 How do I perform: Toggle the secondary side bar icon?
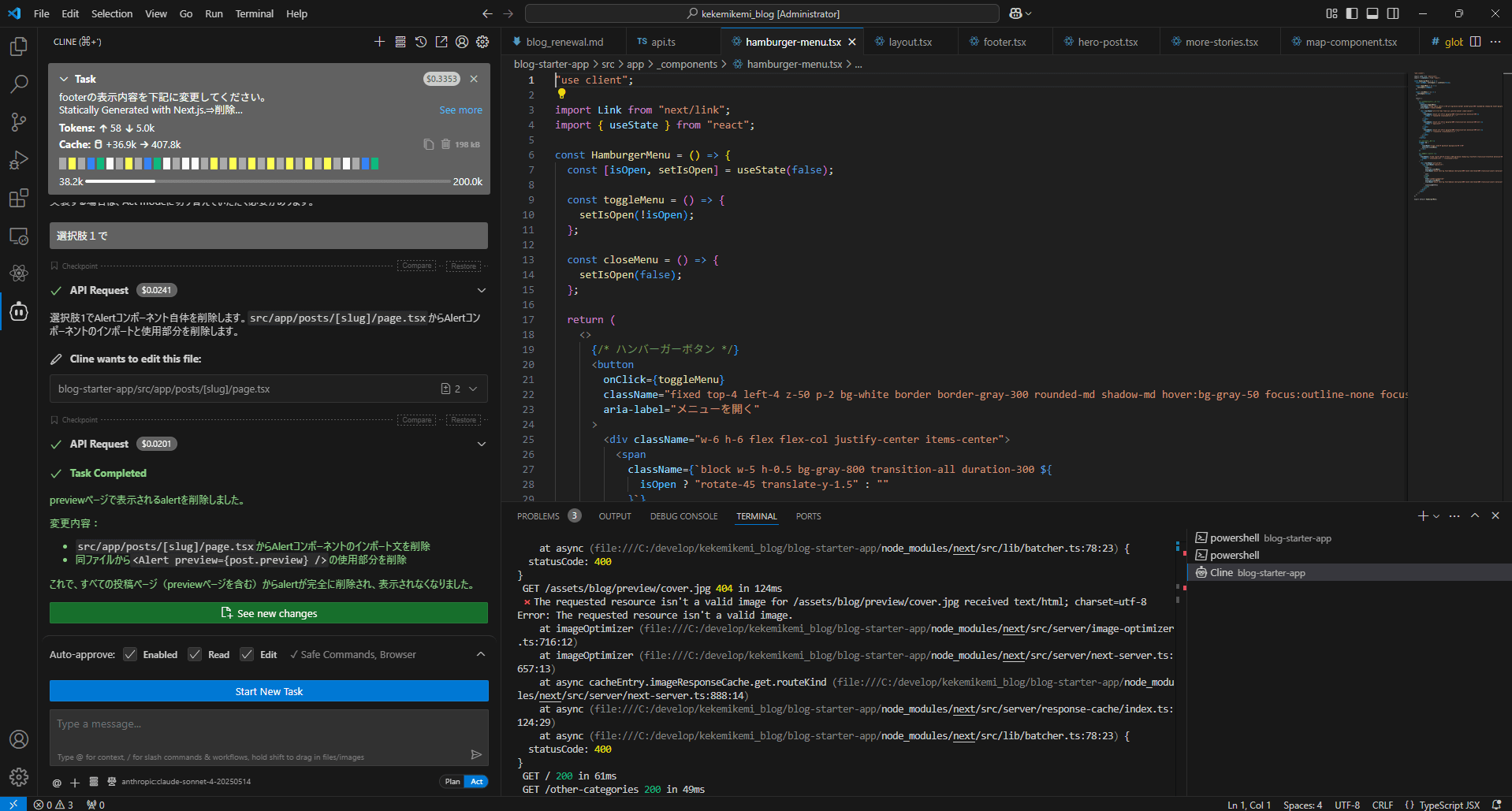pyautogui.click(x=1393, y=13)
